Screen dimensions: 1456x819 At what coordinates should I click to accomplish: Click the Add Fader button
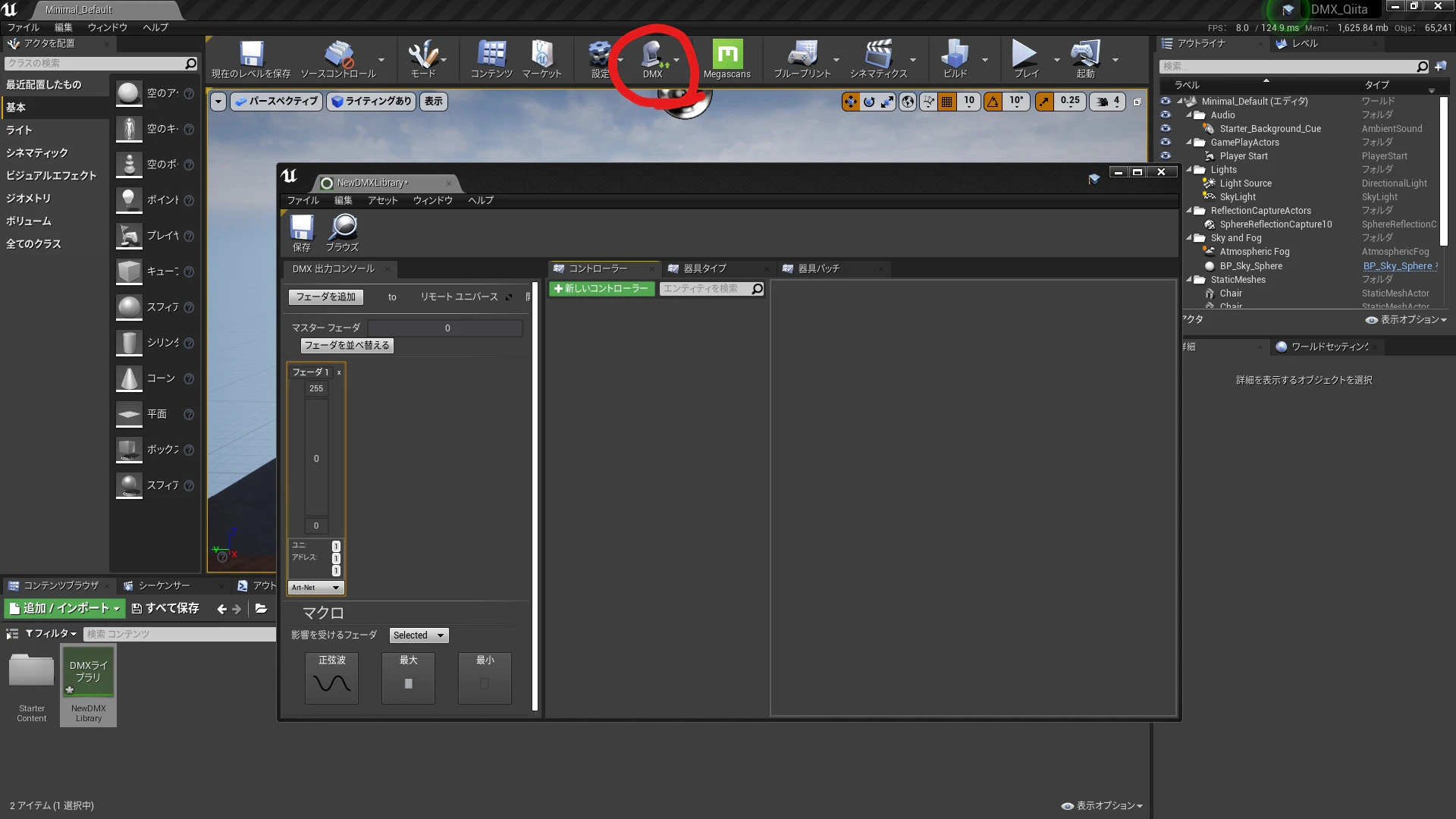[325, 297]
